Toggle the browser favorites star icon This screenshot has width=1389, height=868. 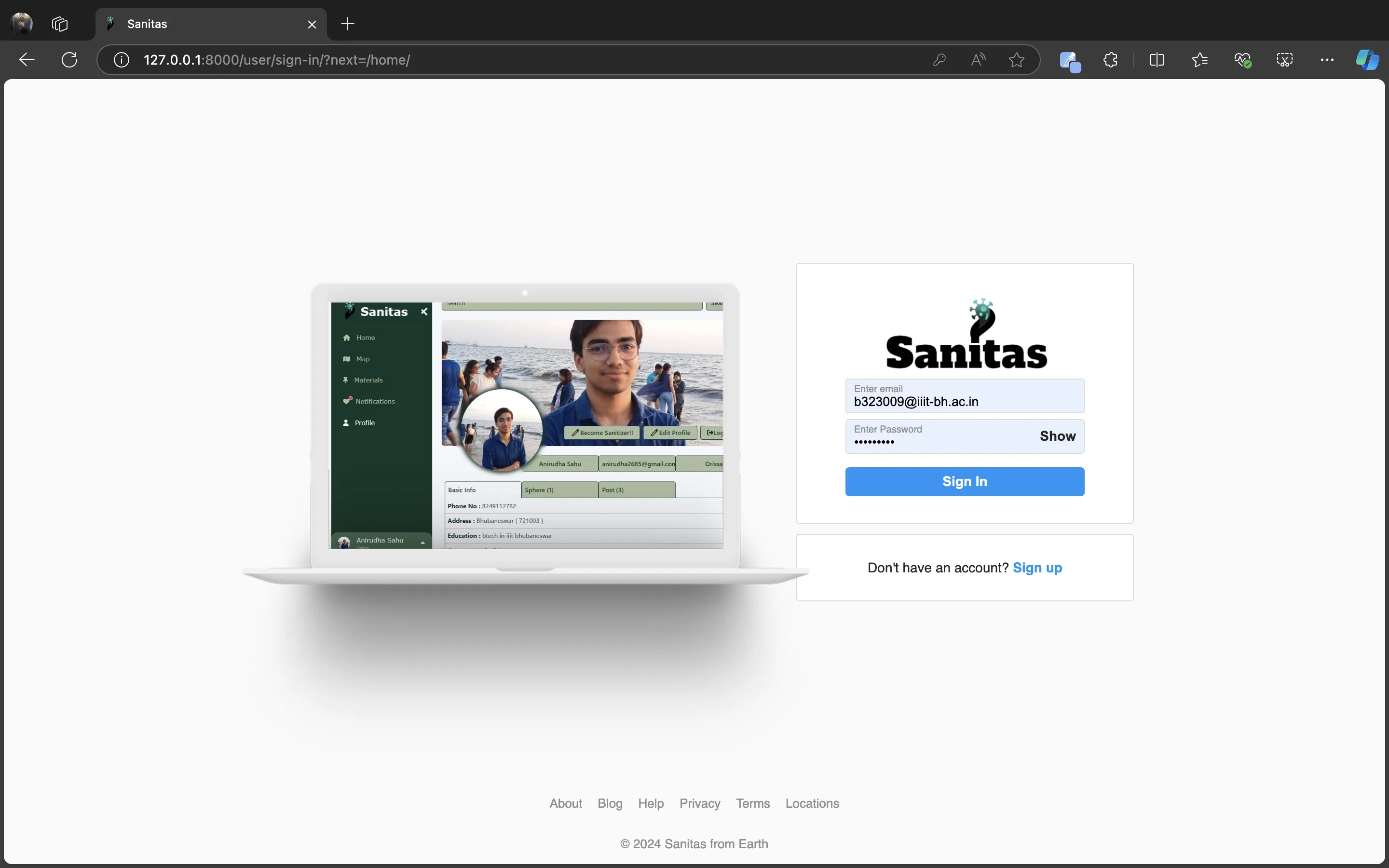click(1016, 60)
